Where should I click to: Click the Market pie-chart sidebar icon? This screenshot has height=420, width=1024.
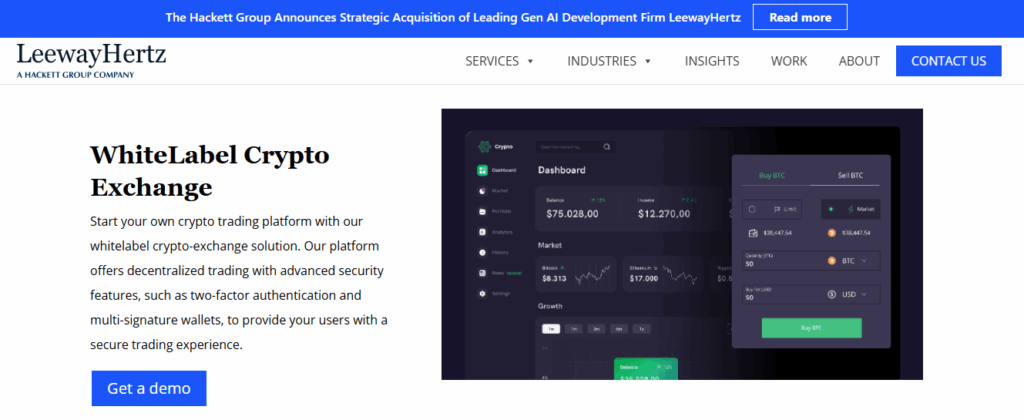point(482,191)
